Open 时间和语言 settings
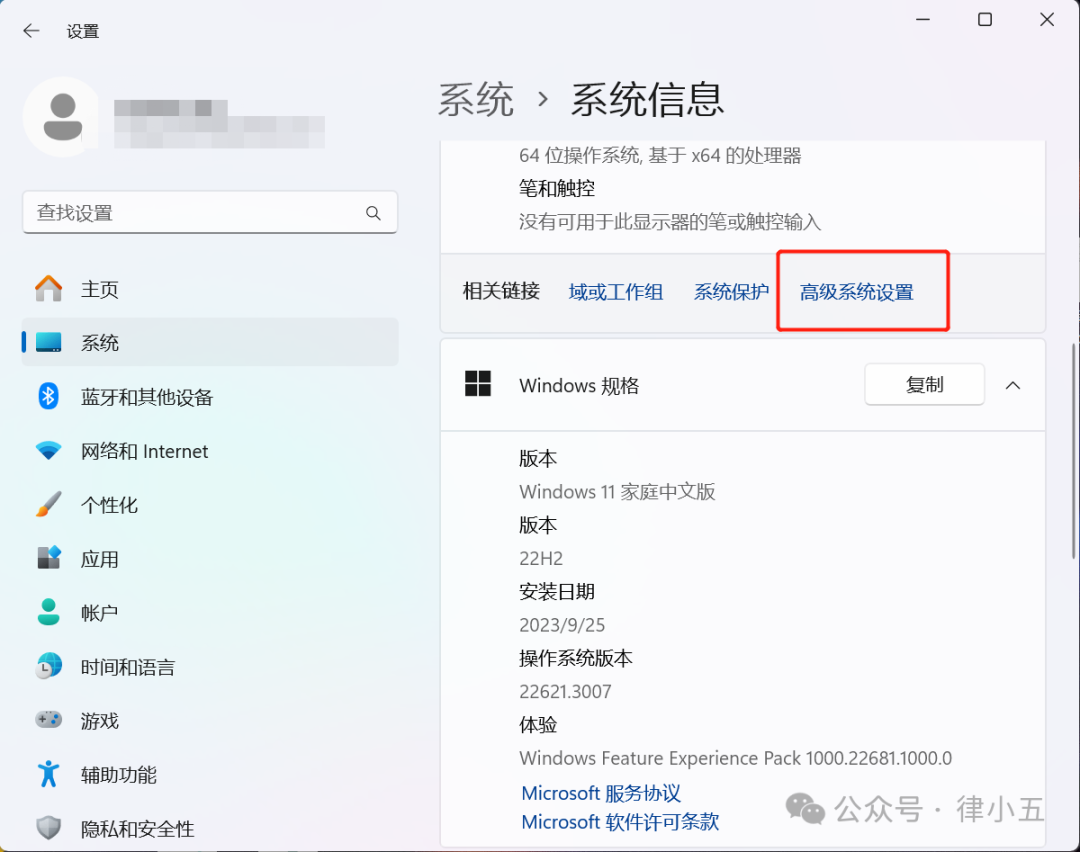1080x852 pixels. [x=127, y=667]
